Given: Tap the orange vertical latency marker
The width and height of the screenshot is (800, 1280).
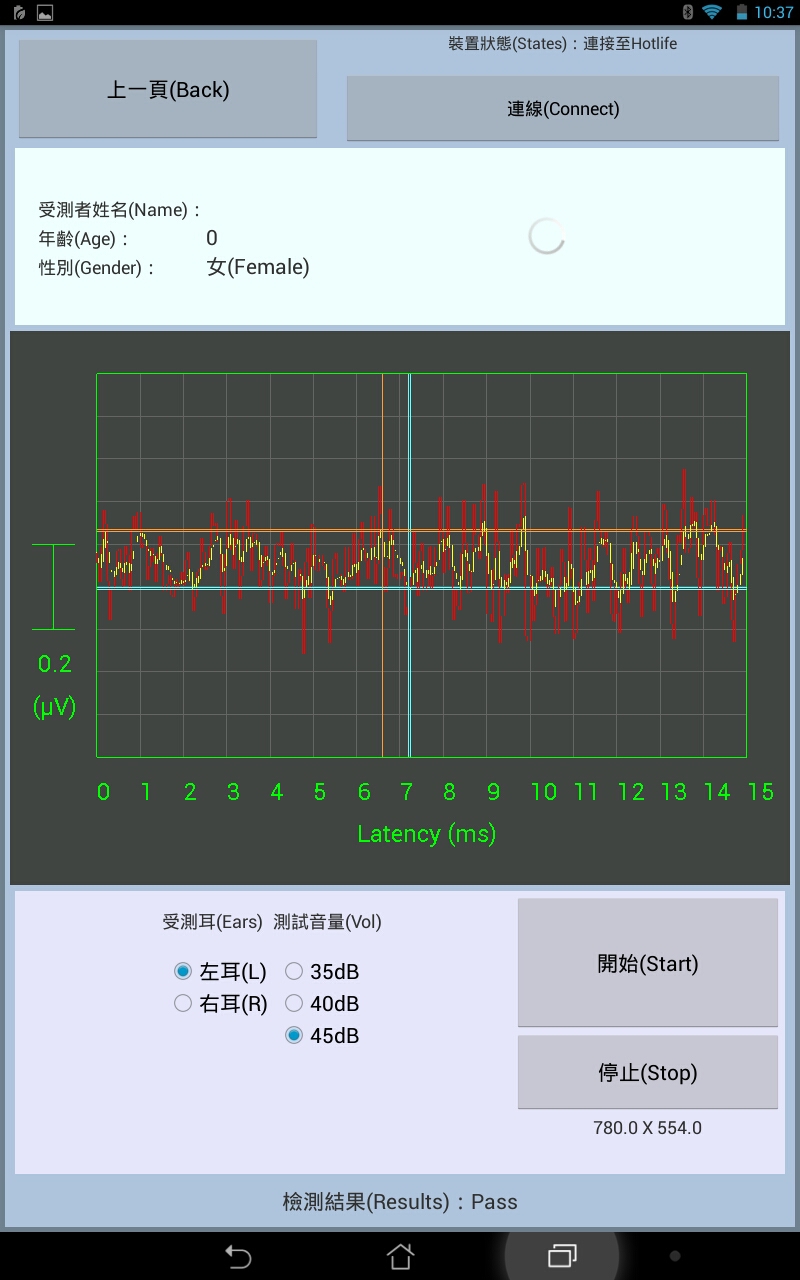Looking at the screenshot, I should 382,565.
